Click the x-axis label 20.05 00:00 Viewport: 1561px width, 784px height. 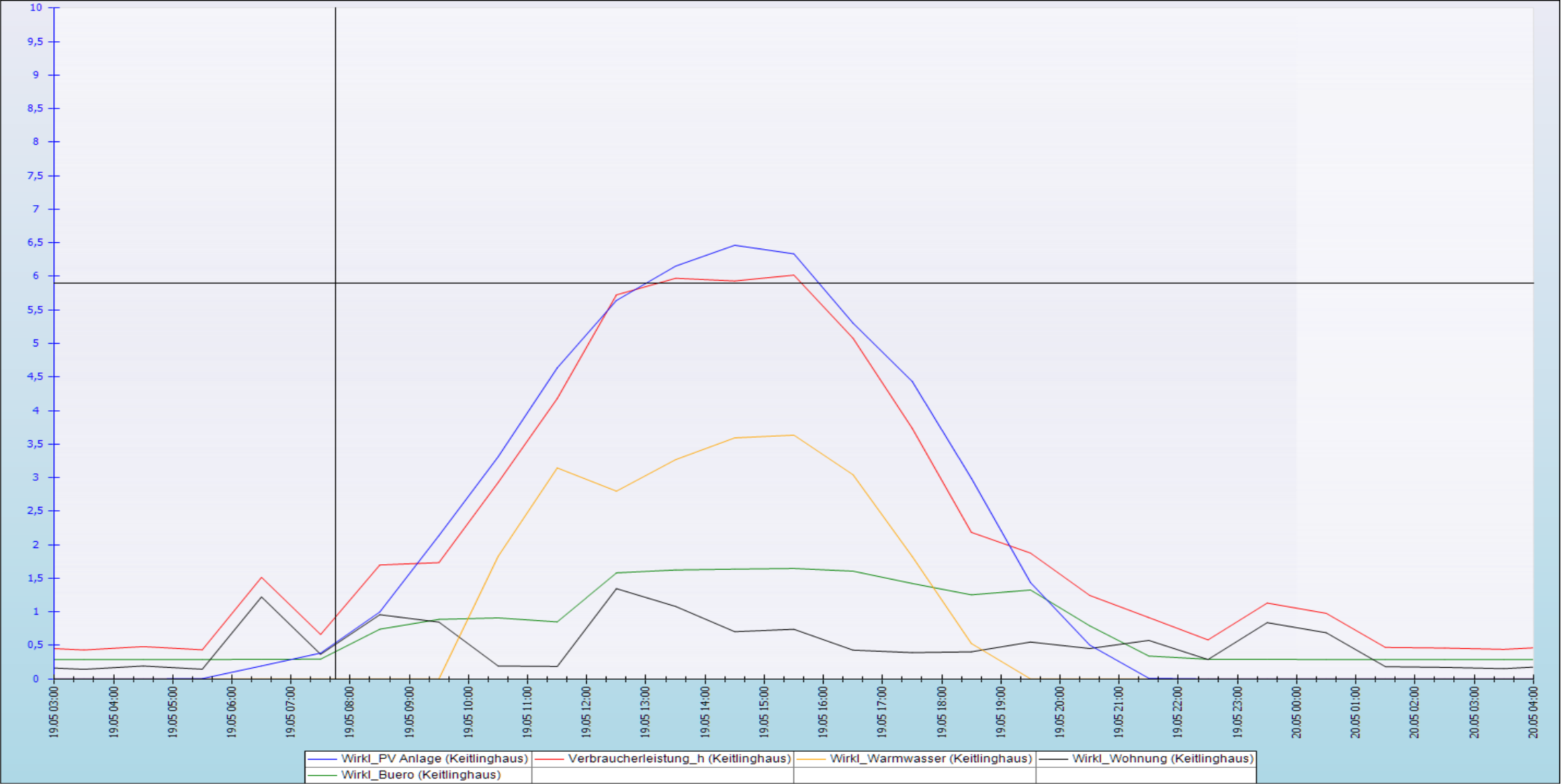(x=1297, y=712)
